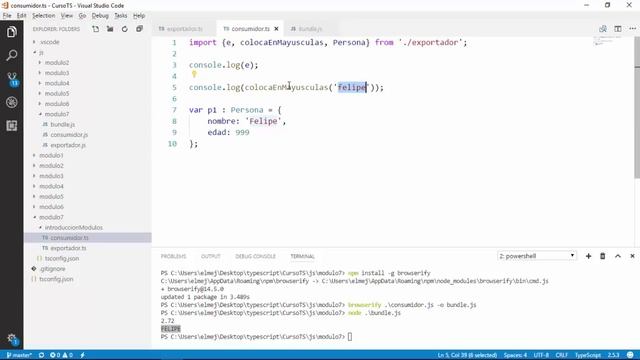Click the CRLF end-of-line selector
The height and width of the screenshot is (360, 640).
coord(562,355)
